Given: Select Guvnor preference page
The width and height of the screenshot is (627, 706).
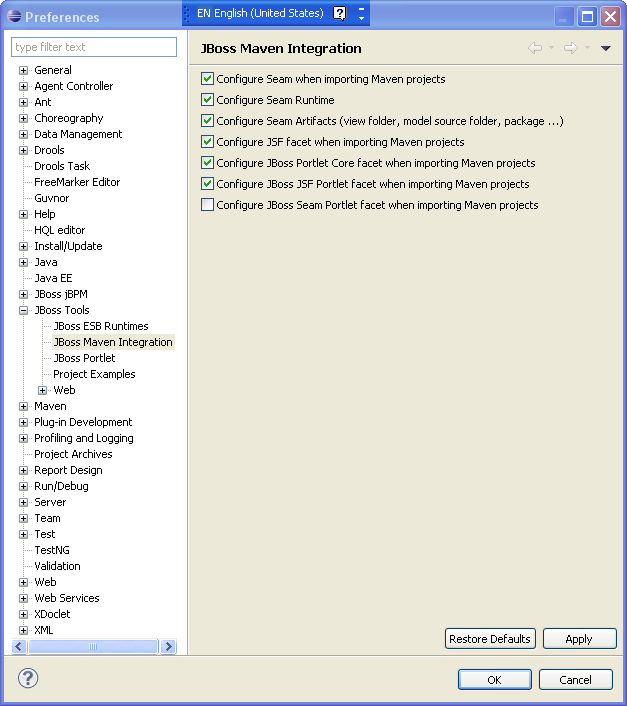Looking at the screenshot, I should pyautogui.click(x=52, y=198).
